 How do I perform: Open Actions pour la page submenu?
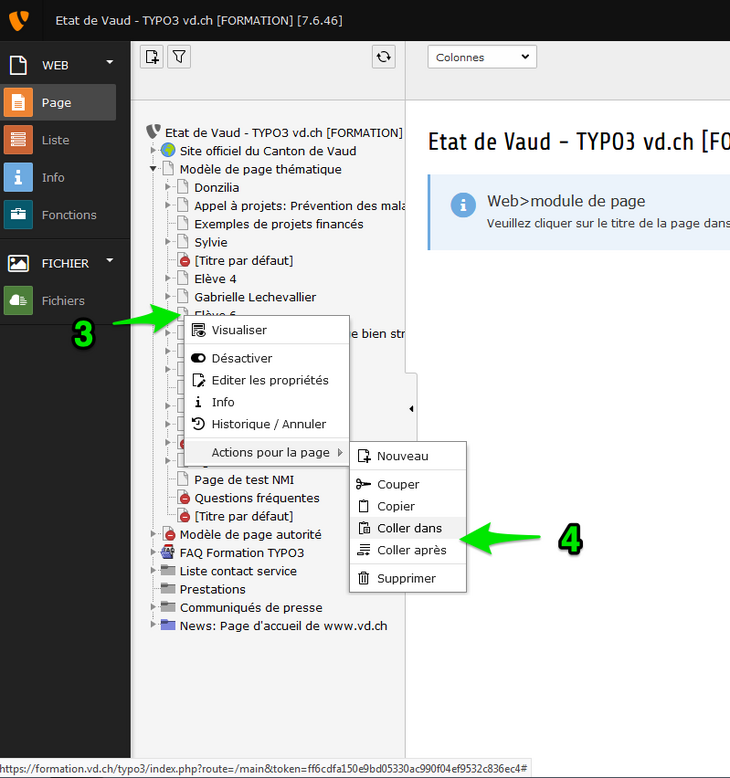(267, 453)
